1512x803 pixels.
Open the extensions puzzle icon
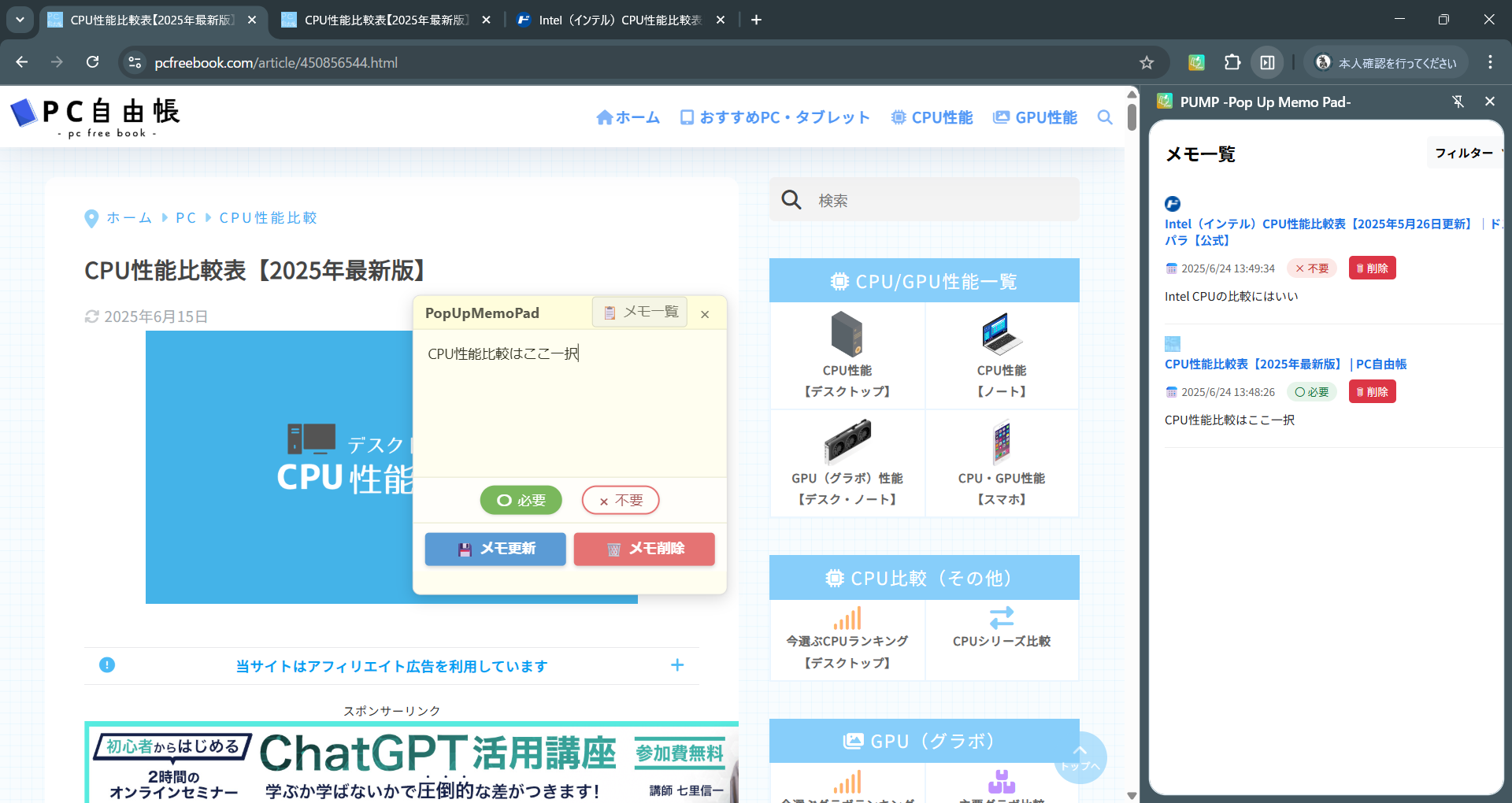coord(1232,62)
